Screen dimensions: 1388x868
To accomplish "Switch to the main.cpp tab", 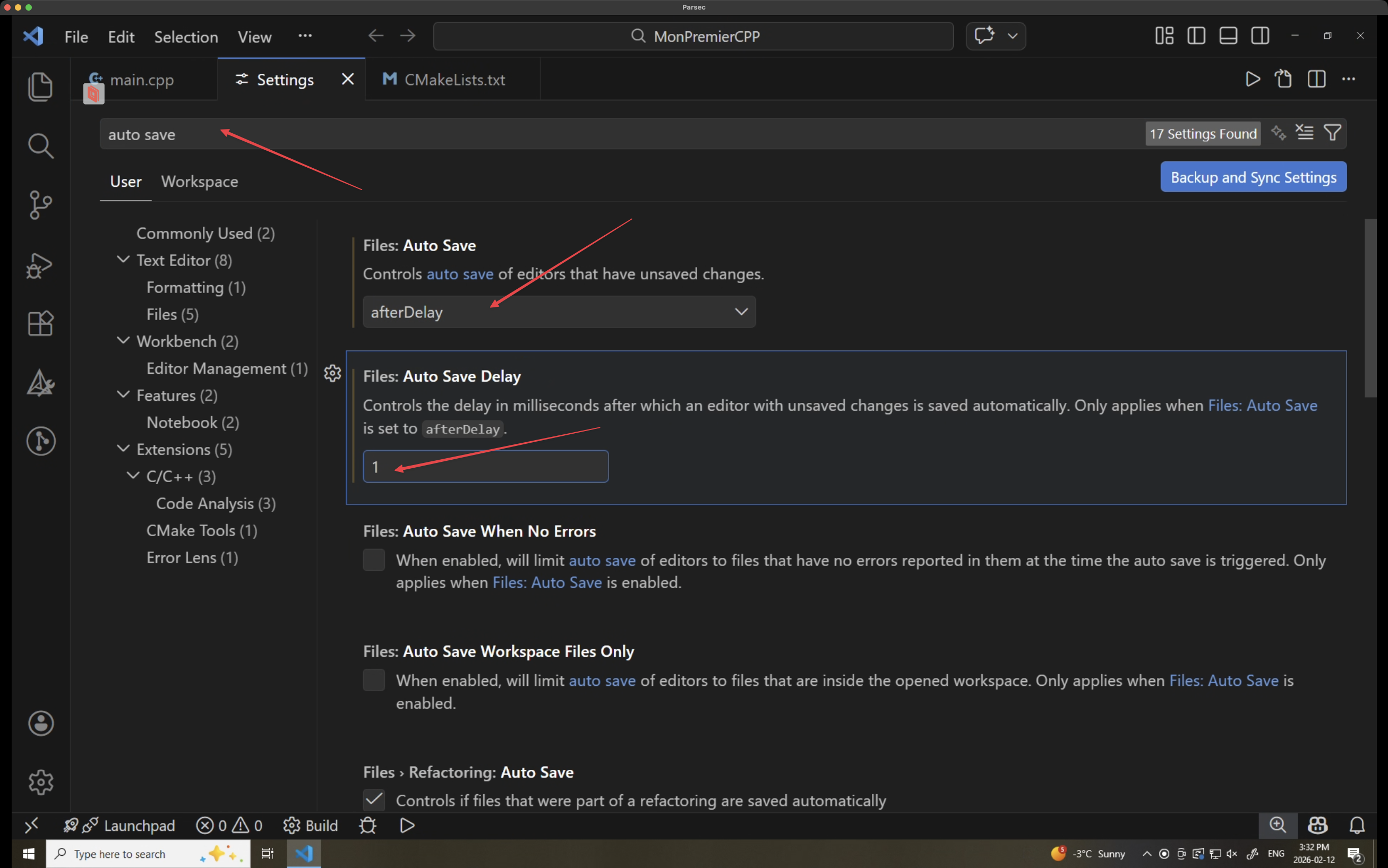I will coord(144,79).
